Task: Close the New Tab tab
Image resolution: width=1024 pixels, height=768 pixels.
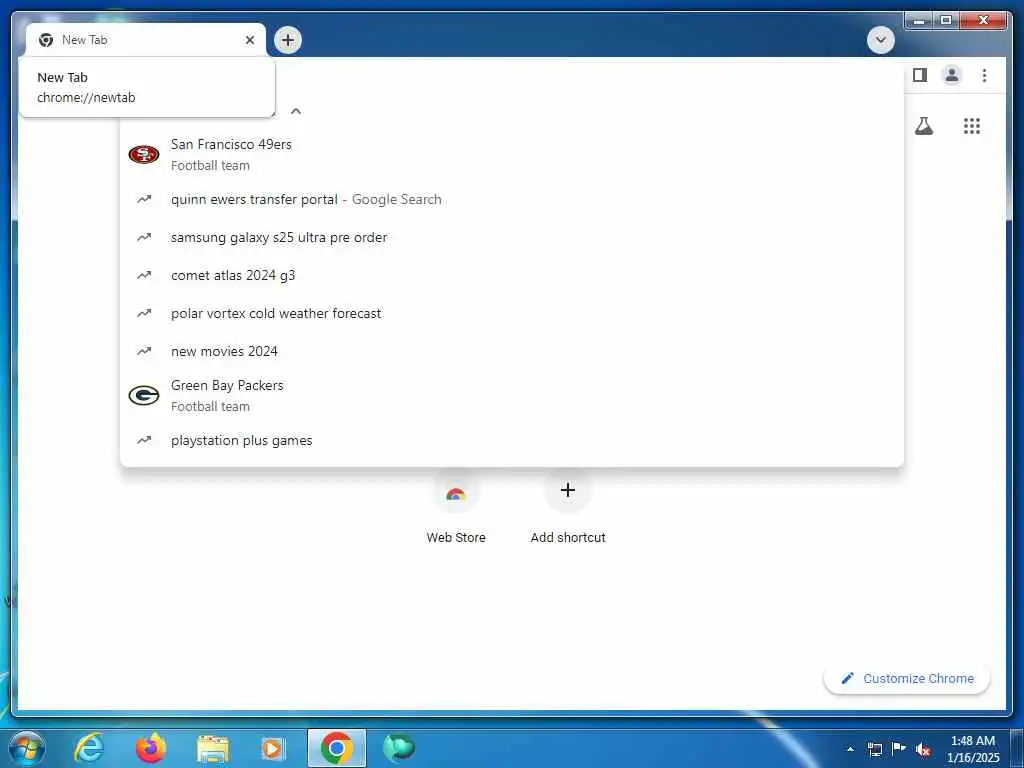Action: click(x=249, y=40)
